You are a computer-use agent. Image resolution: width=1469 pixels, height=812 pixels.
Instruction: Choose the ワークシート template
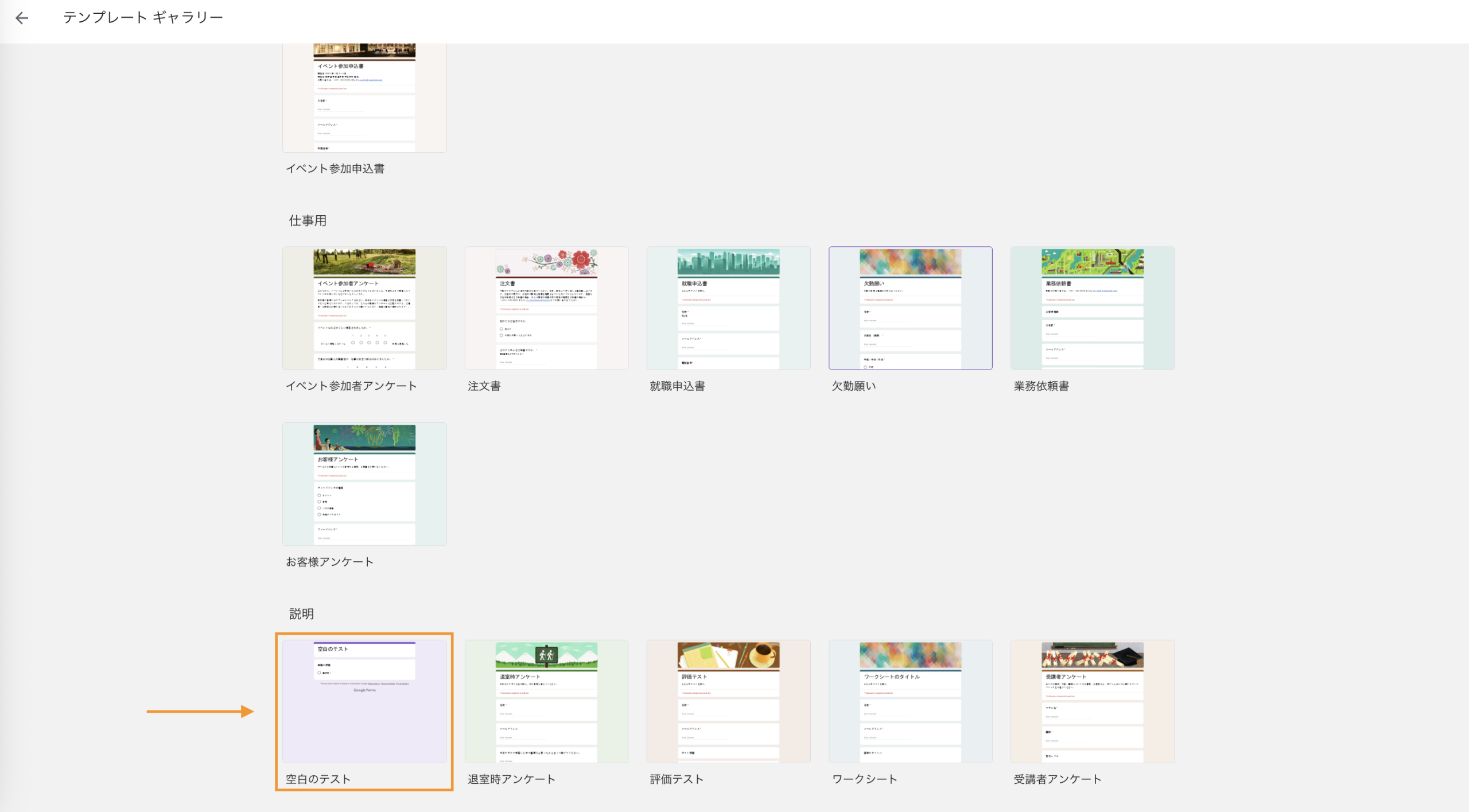tap(910, 701)
